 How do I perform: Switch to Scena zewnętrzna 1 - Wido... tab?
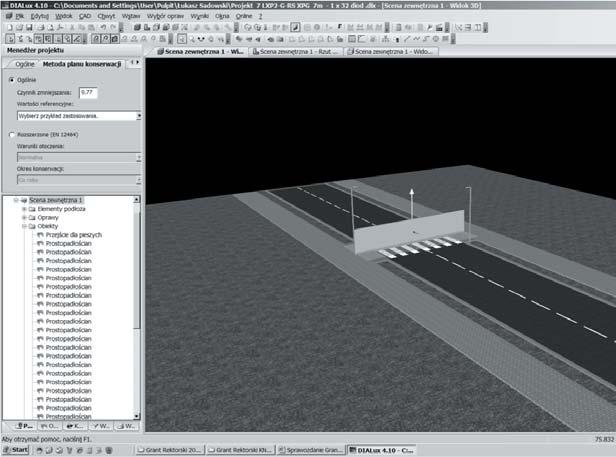coord(391,51)
